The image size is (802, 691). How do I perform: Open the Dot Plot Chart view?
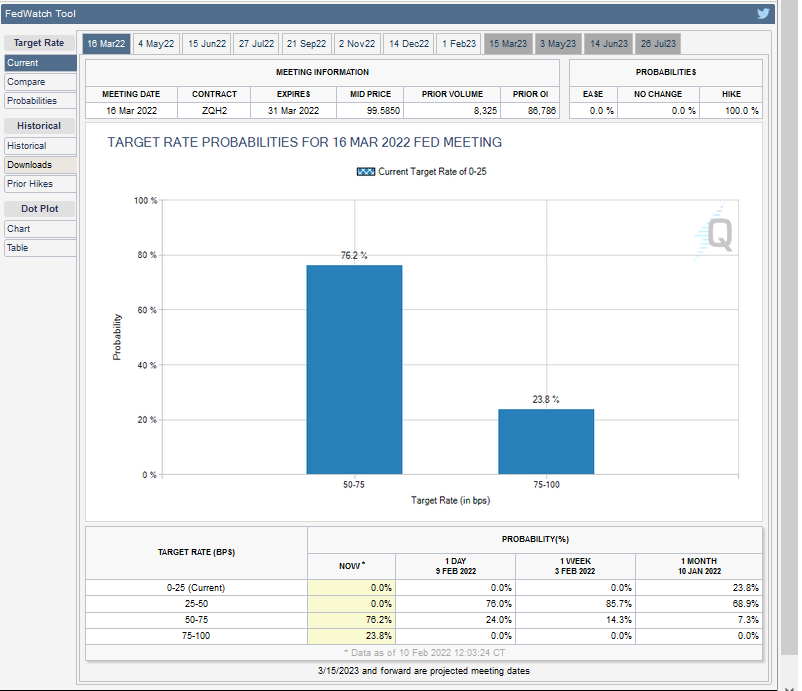pyautogui.click(x=40, y=229)
